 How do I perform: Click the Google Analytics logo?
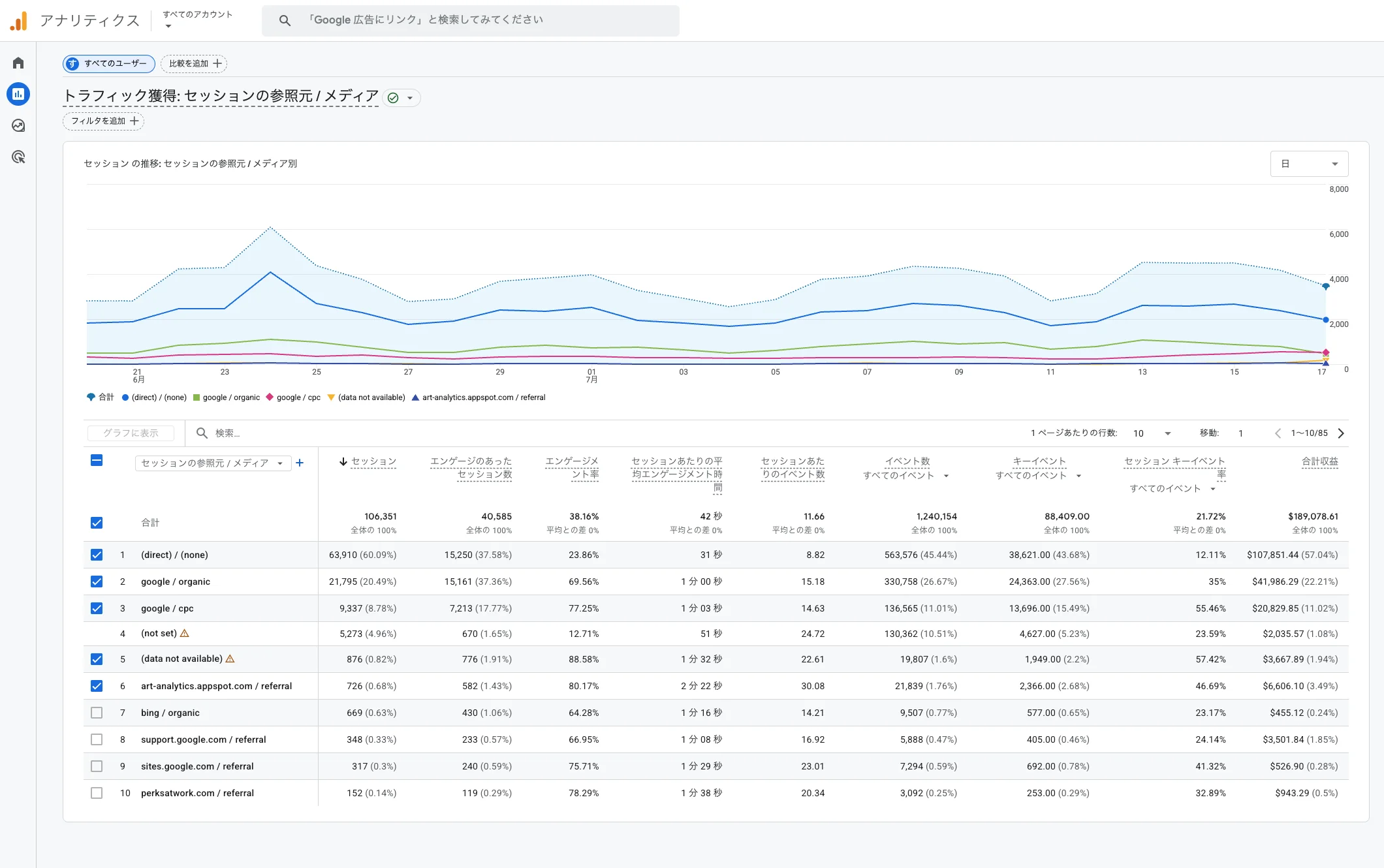point(19,21)
